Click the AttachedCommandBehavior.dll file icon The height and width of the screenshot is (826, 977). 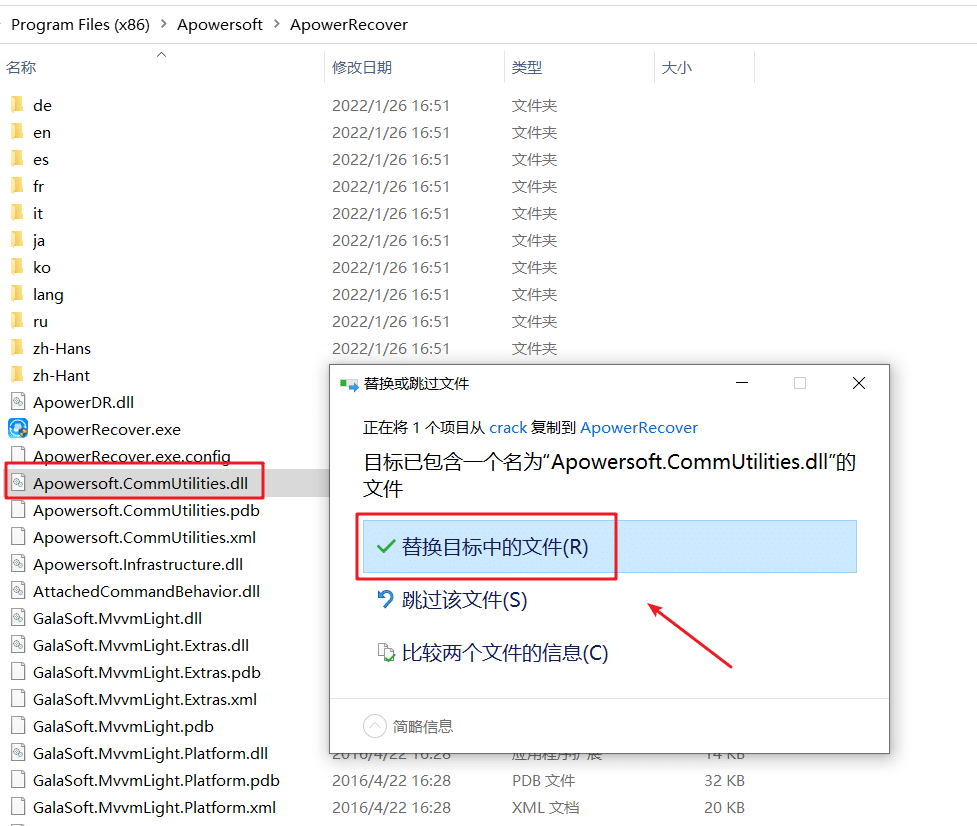(x=18, y=591)
